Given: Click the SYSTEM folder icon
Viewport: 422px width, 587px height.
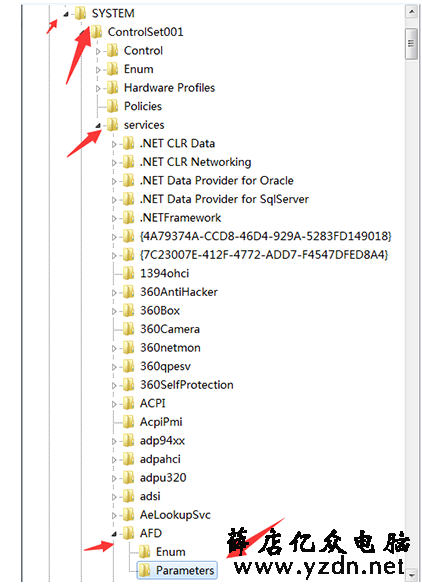Looking at the screenshot, I should click(81, 13).
